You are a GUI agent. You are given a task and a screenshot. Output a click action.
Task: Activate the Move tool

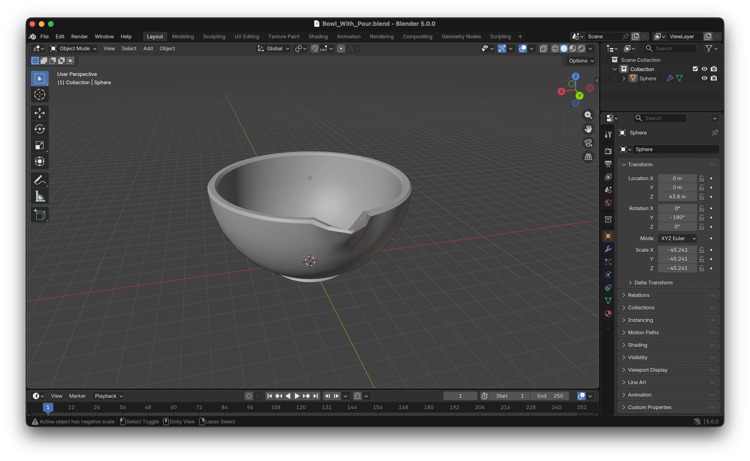pos(40,113)
